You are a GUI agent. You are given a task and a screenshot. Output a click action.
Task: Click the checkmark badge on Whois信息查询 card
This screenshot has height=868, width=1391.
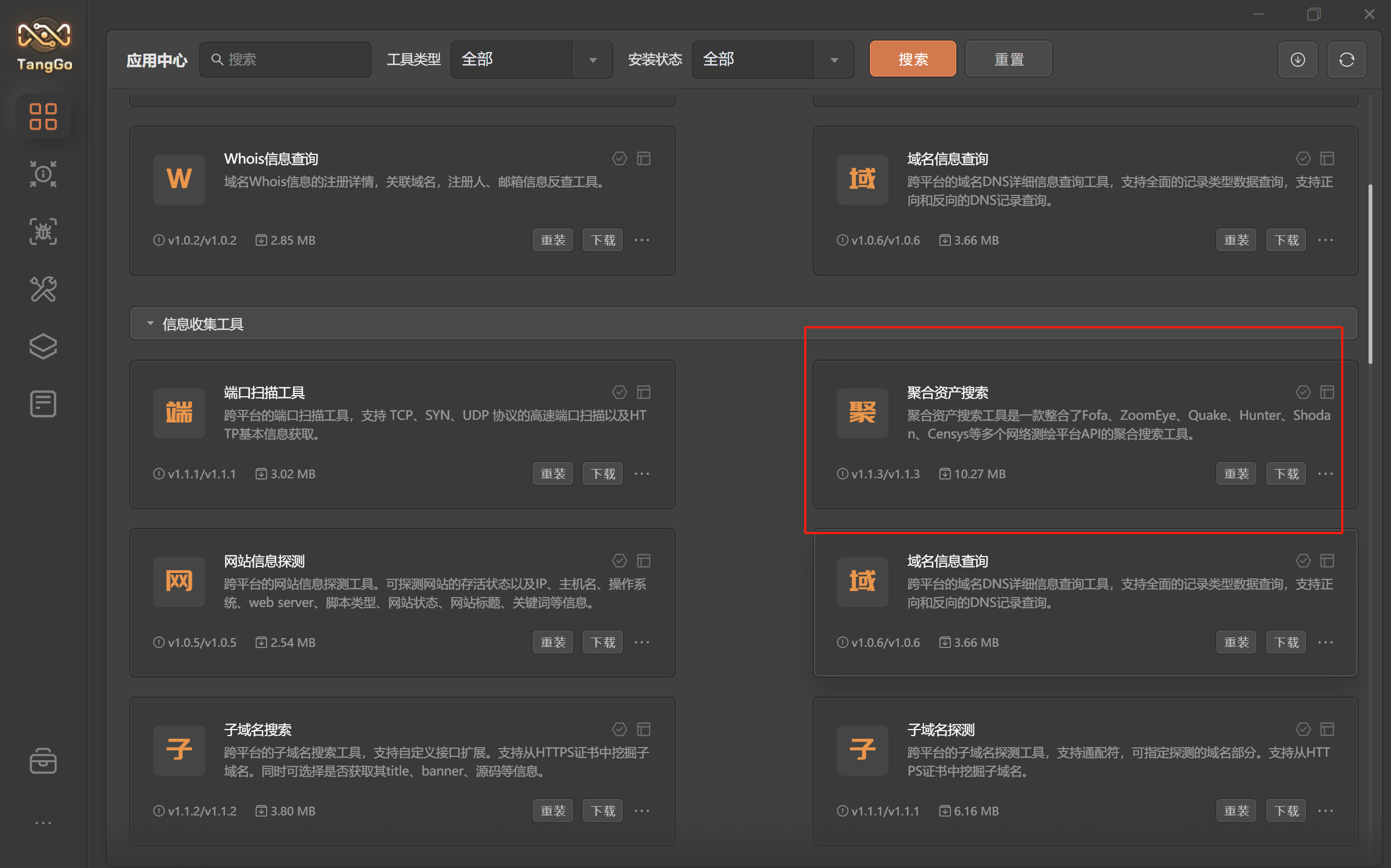click(x=620, y=159)
